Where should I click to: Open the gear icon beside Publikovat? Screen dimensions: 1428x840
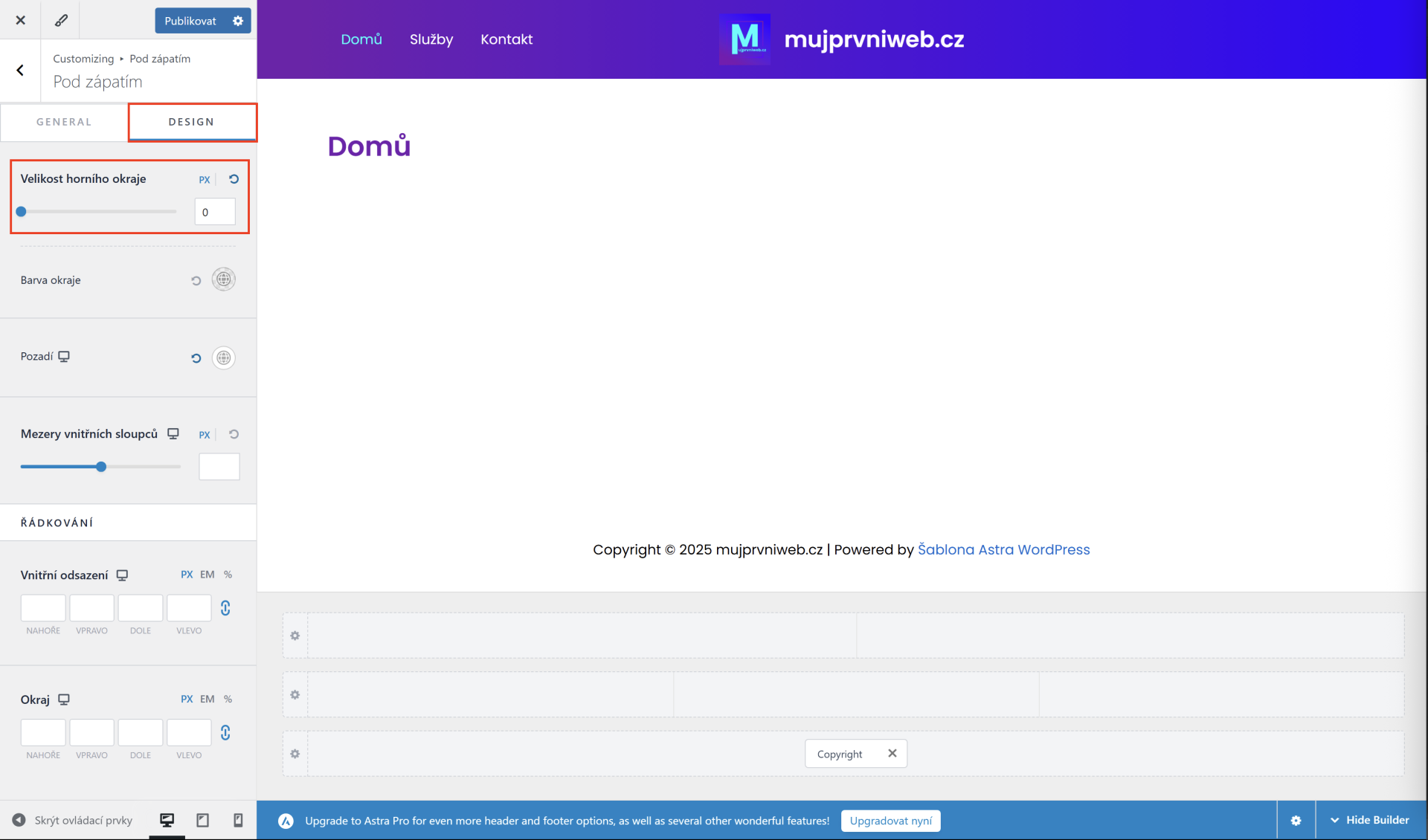(x=237, y=20)
